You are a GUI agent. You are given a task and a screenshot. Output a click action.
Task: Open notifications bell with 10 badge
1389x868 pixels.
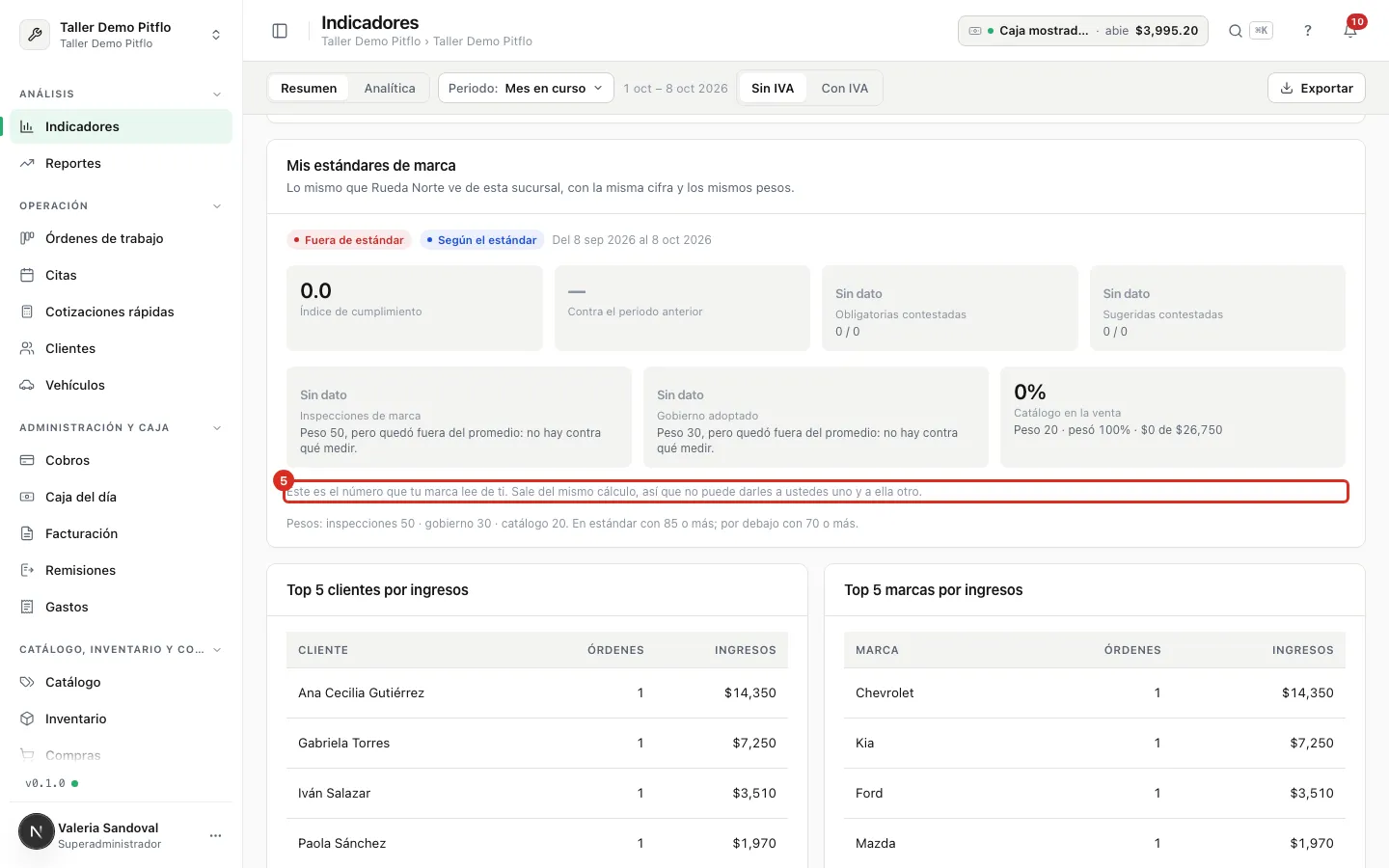click(1350, 31)
